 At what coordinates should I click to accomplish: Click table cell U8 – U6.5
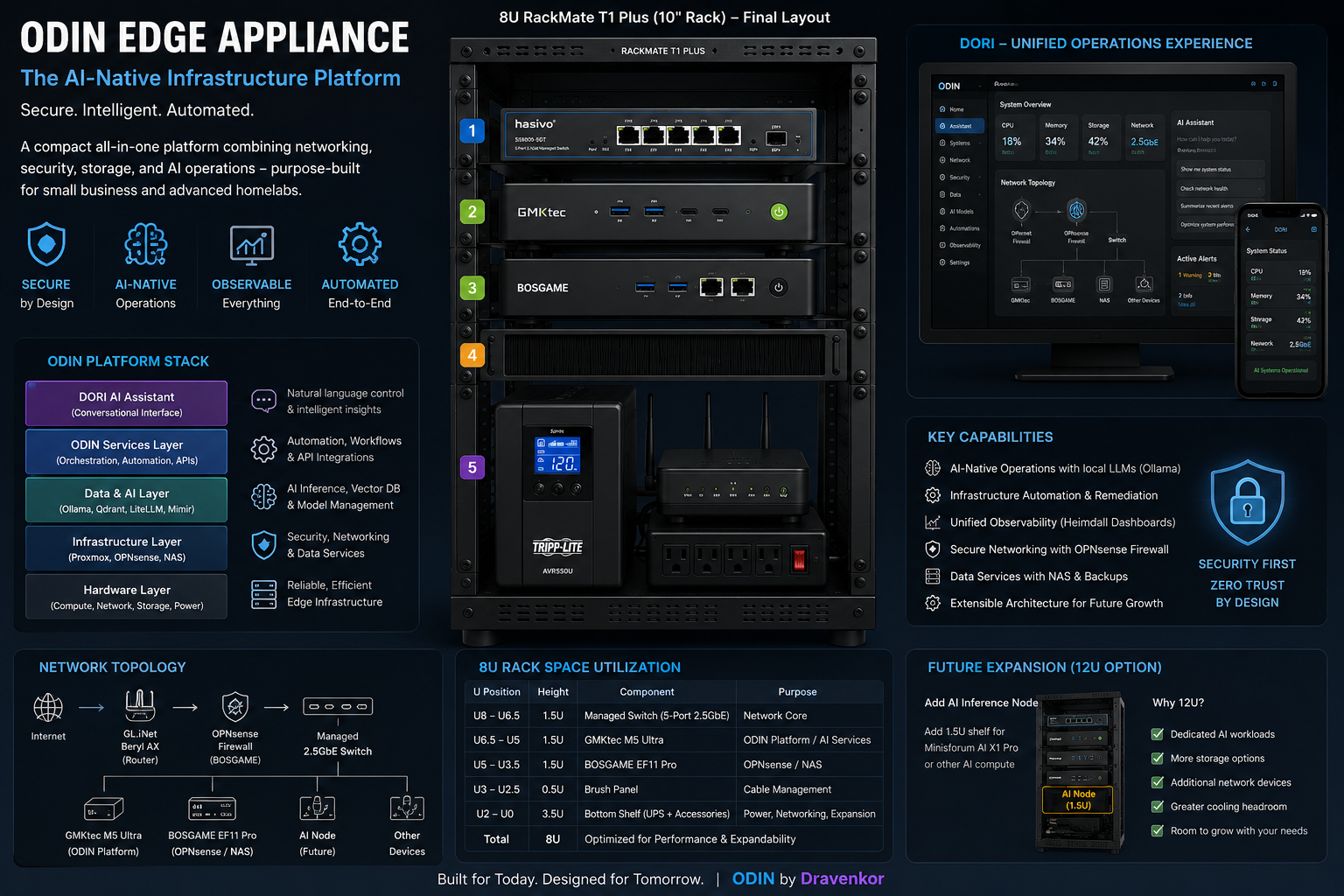pos(496,716)
